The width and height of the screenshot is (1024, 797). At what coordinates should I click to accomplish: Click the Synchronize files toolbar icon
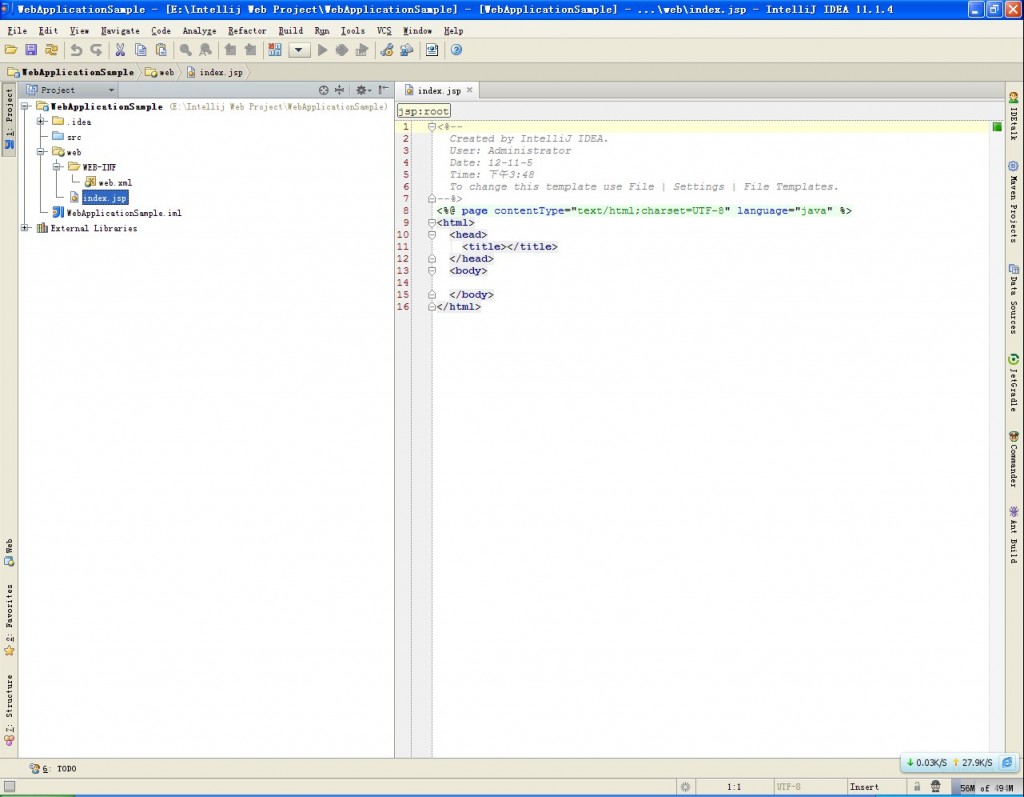coord(51,50)
